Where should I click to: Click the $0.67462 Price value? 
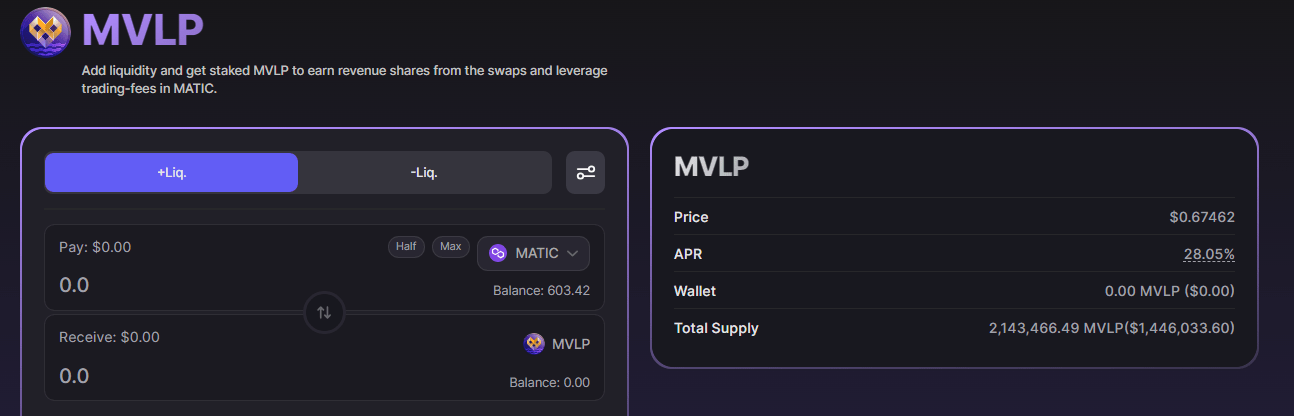(x=1202, y=217)
